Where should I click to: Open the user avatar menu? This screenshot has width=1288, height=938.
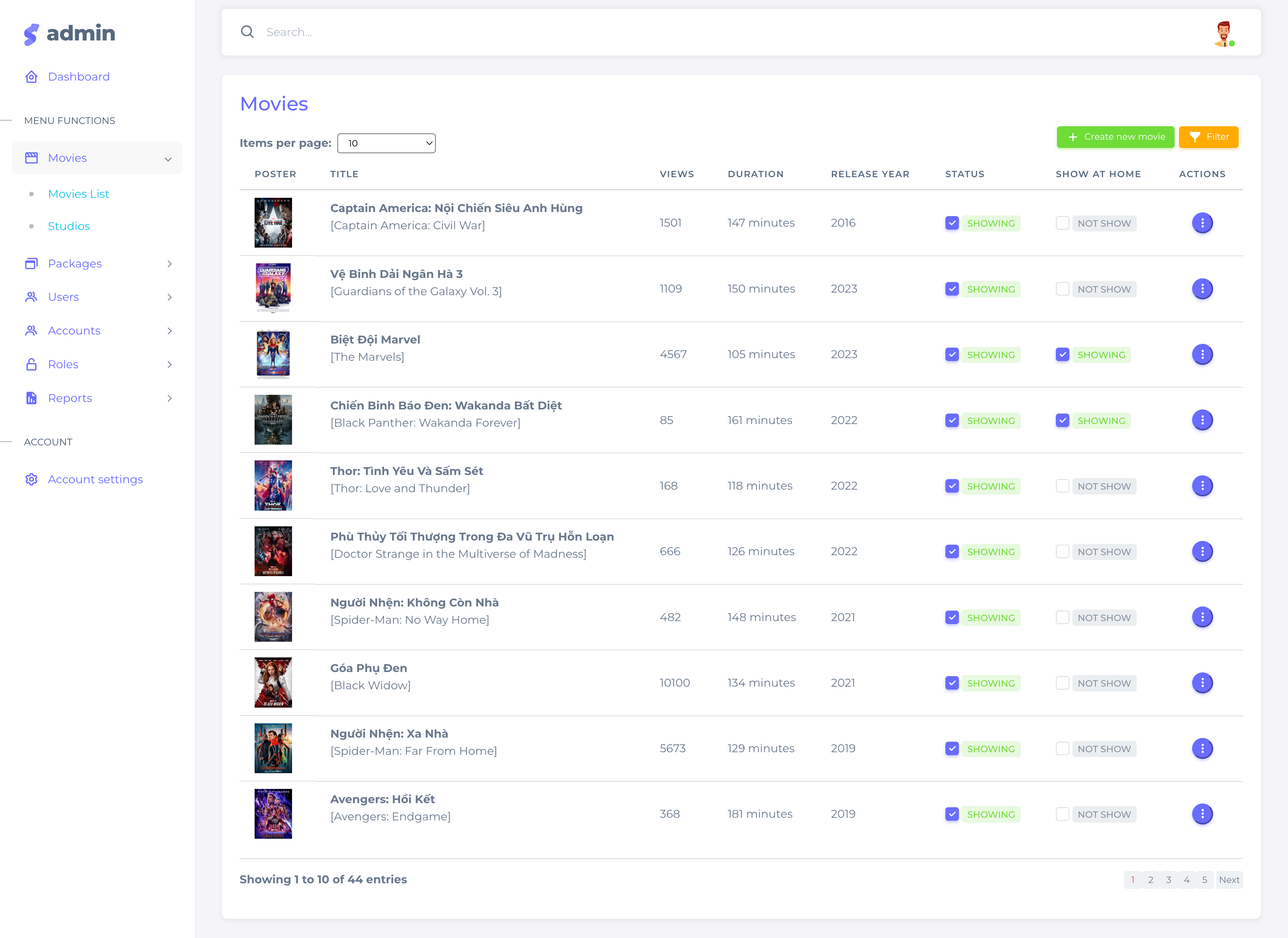coord(1224,34)
